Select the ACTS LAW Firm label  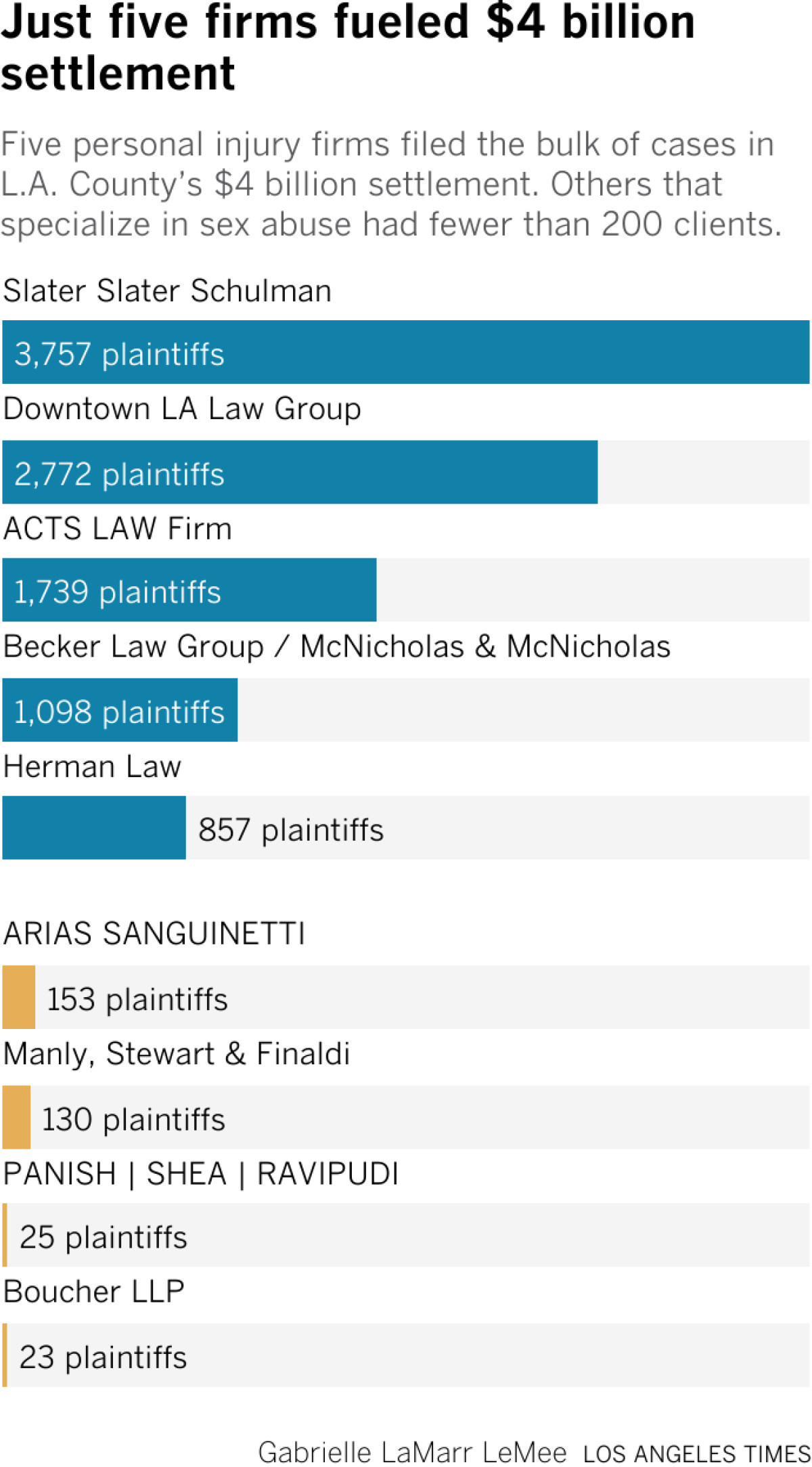118,529
